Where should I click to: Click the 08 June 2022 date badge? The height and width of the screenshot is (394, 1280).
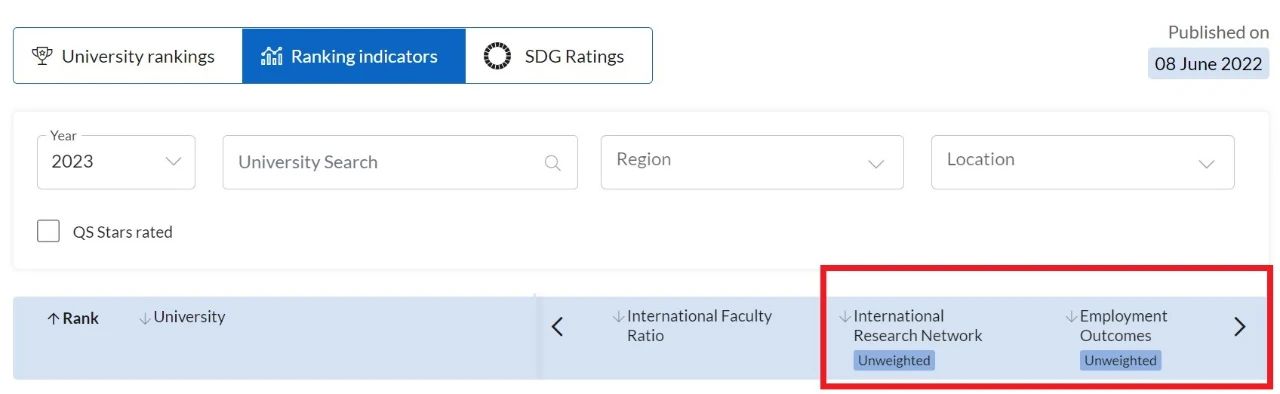point(1208,63)
